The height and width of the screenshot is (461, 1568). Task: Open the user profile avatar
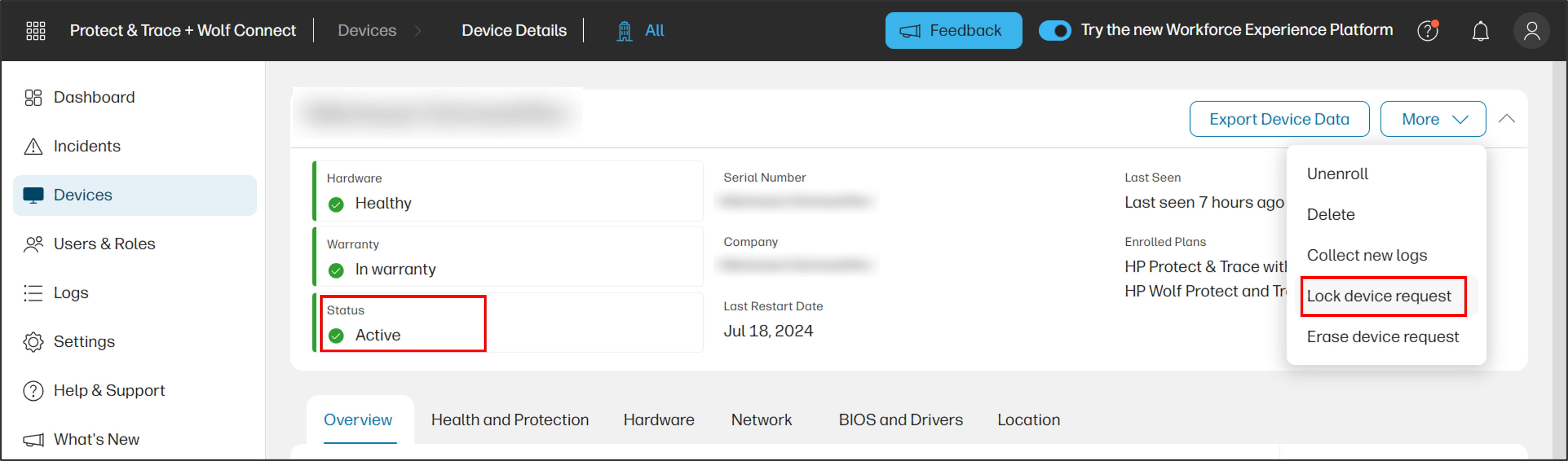(x=1532, y=30)
